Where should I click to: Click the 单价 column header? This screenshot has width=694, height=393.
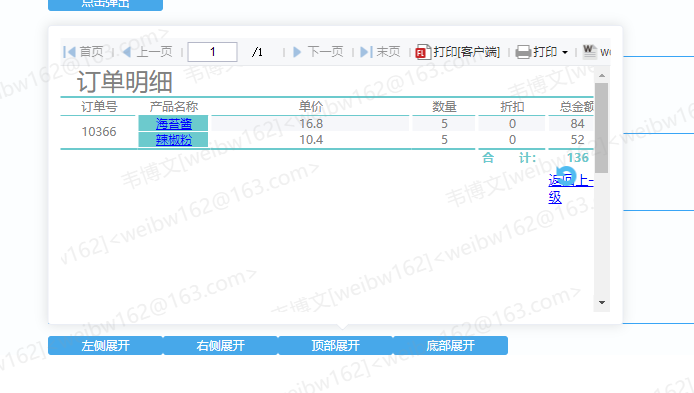[x=311, y=107]
